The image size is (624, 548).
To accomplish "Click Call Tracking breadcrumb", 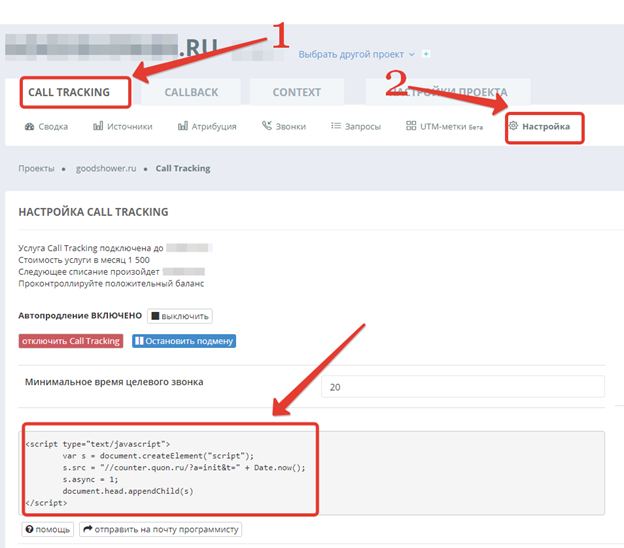I will [183, 168].
